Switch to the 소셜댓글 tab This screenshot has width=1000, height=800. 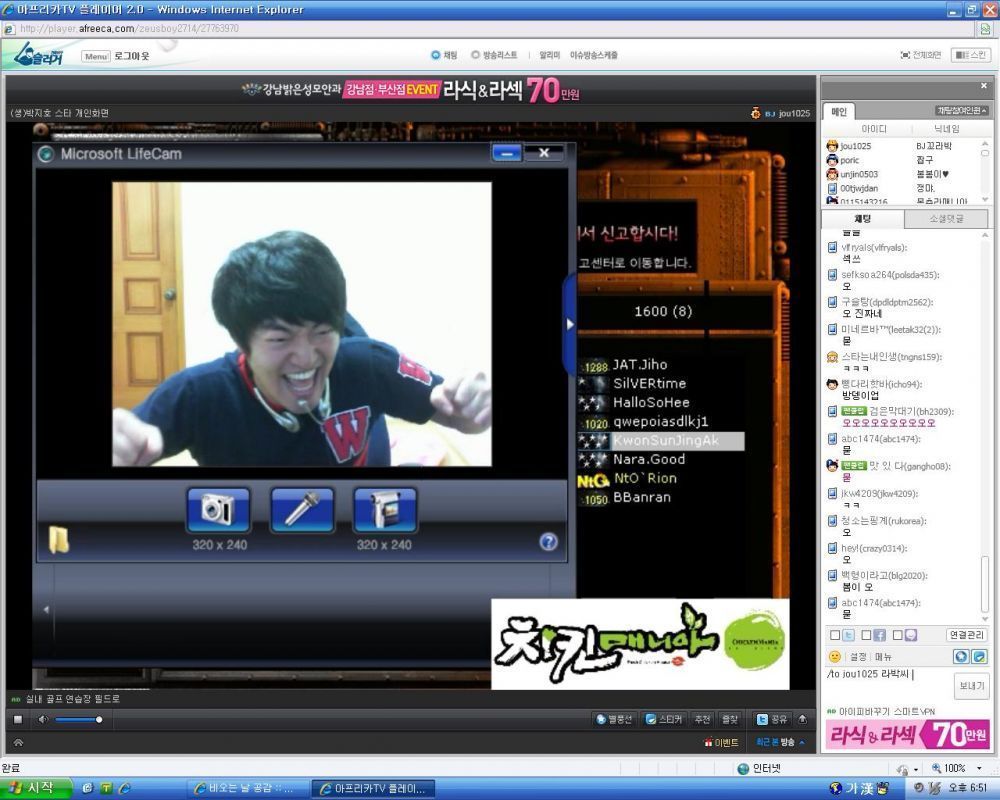click(946, 219)
